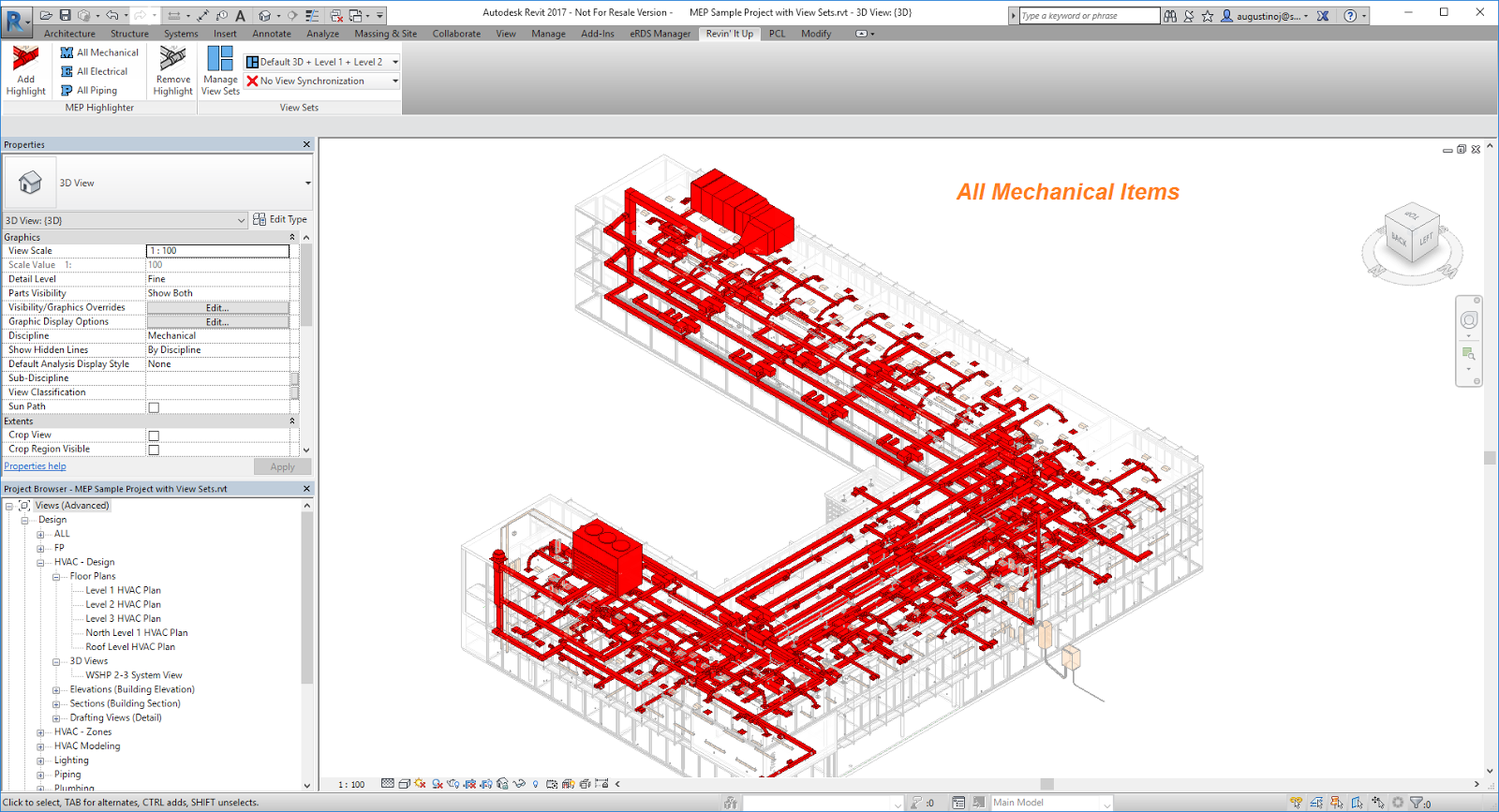Viewport: 1499px width, 812px height.
Task: Toggle the Crop Region Visible checkbox
Action: pos(154,450)
